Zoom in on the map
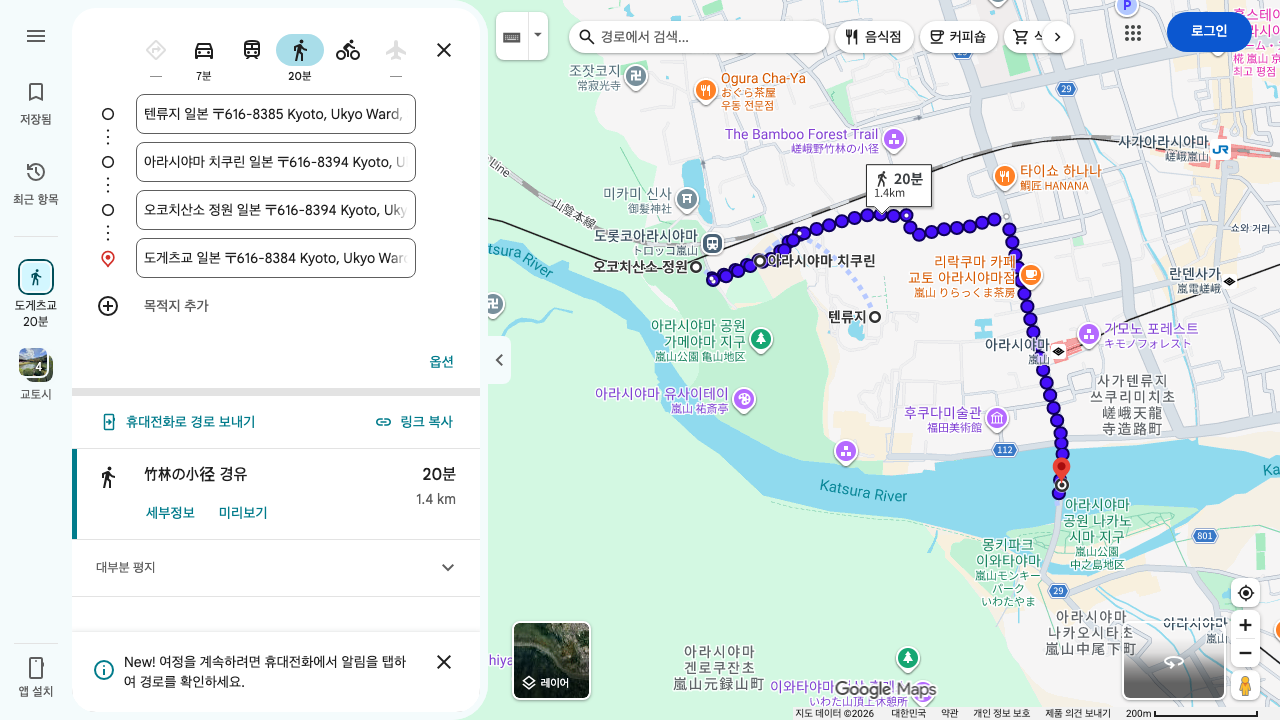 1245,626
